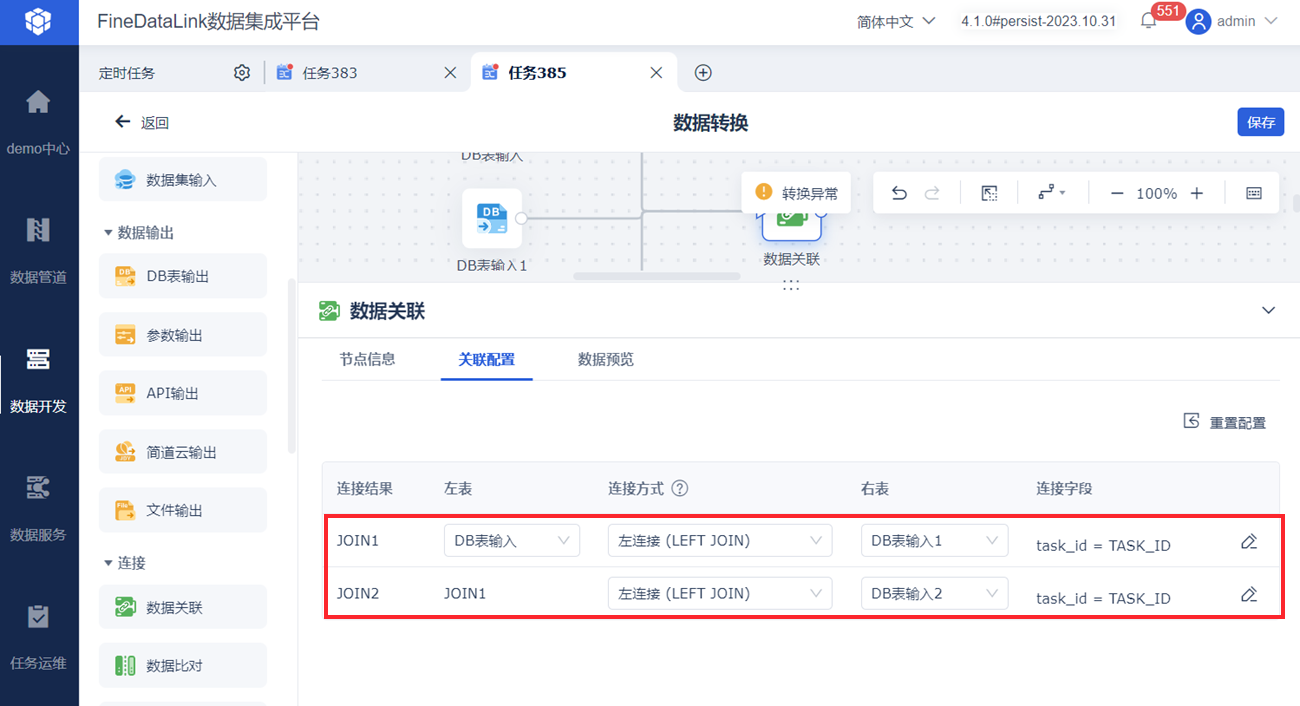Click the 转换异常 warning badge
The height and width of the screenshot is (706, 1300).
click(796, 192)
